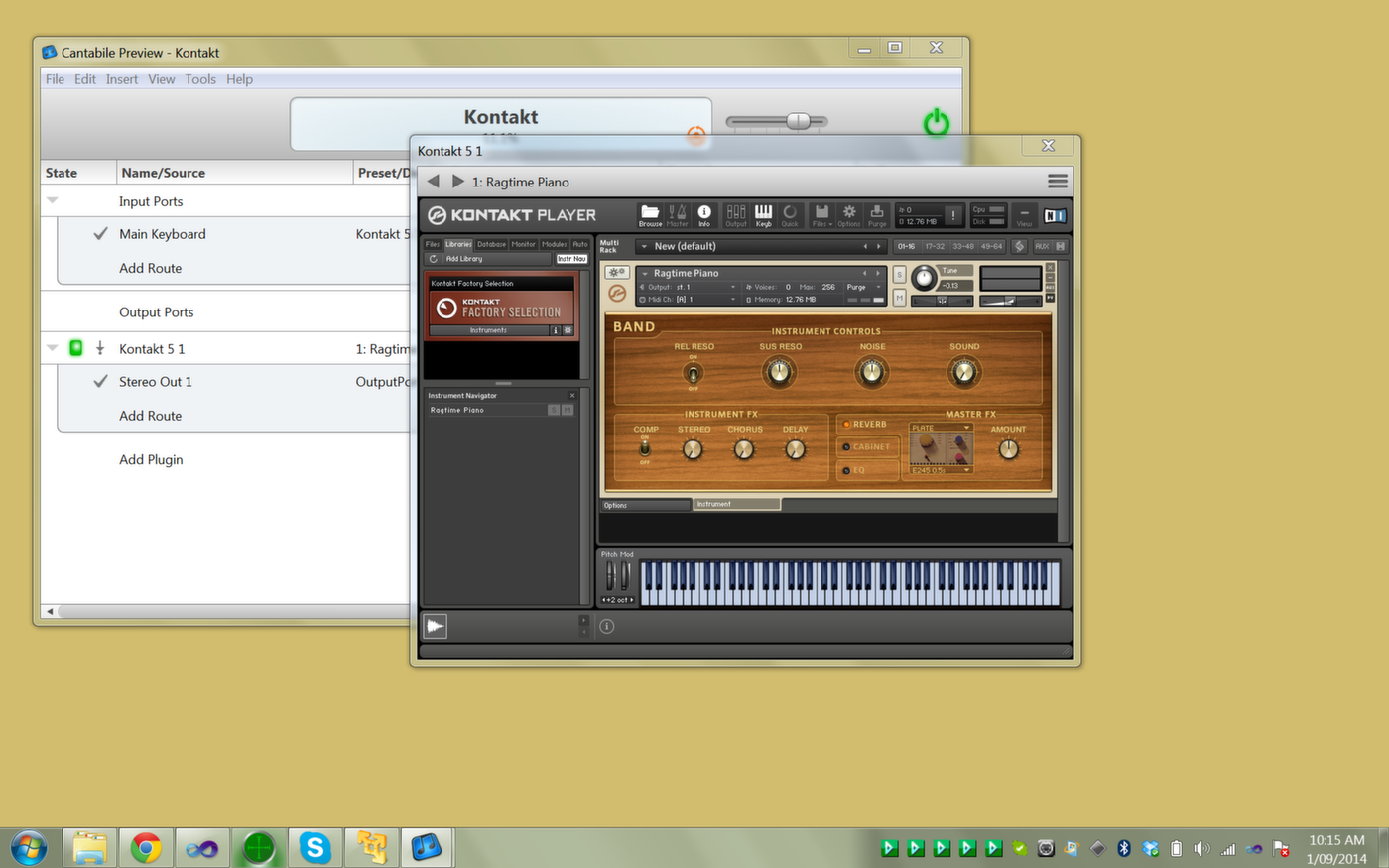
Task: Click the Instr Nav button
Action: [571, 259]
